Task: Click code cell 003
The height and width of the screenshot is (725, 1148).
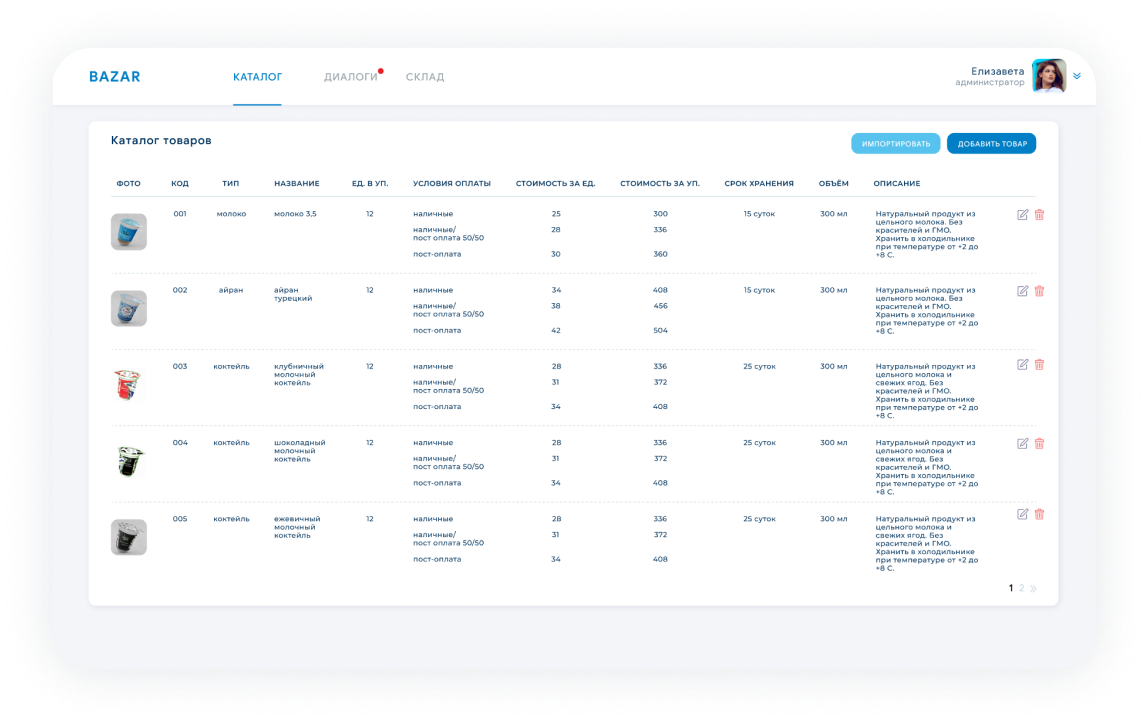Action: click(x=180, y=366)
